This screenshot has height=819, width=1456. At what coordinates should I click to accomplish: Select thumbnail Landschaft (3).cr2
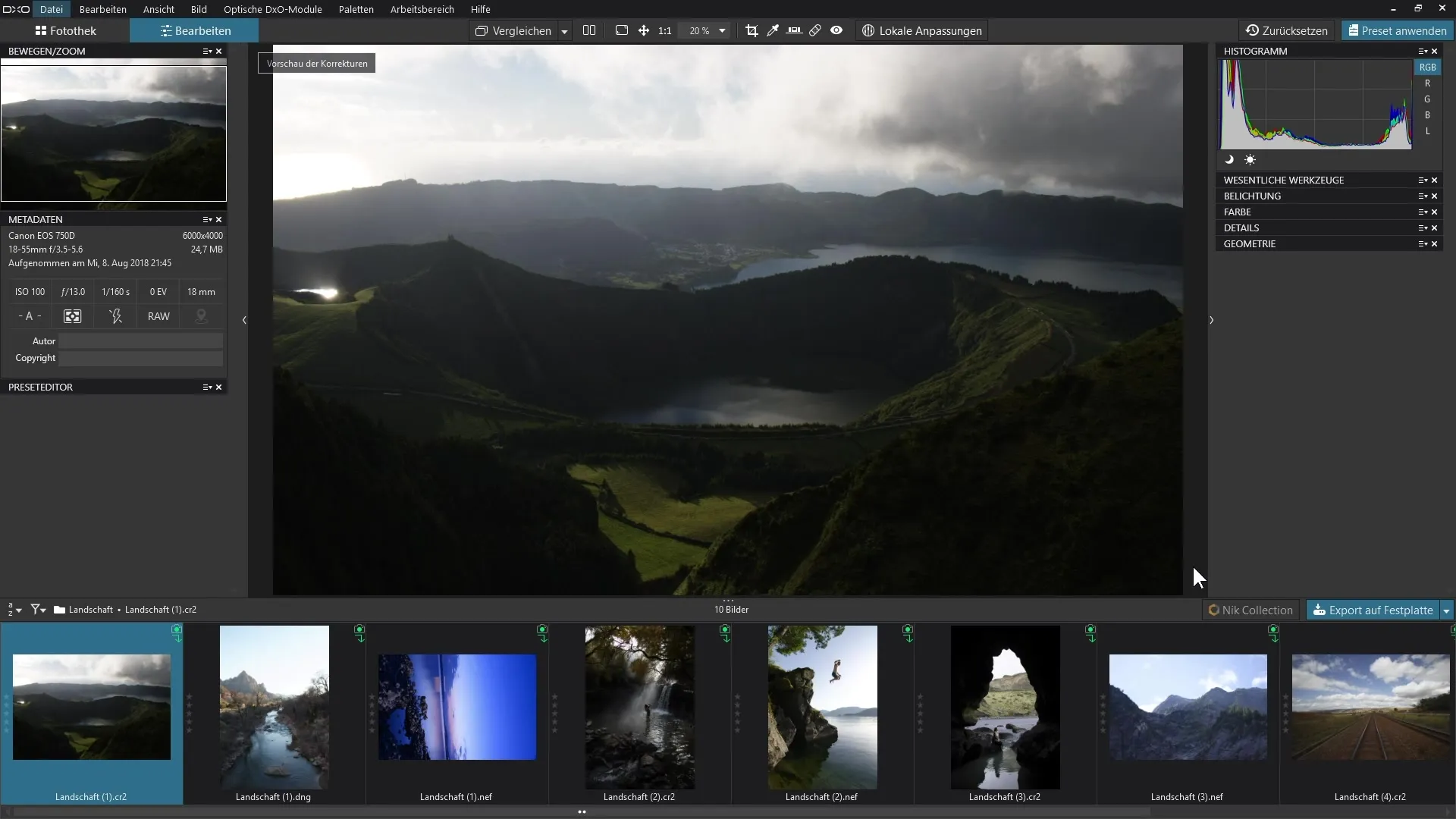point(1006,707)
